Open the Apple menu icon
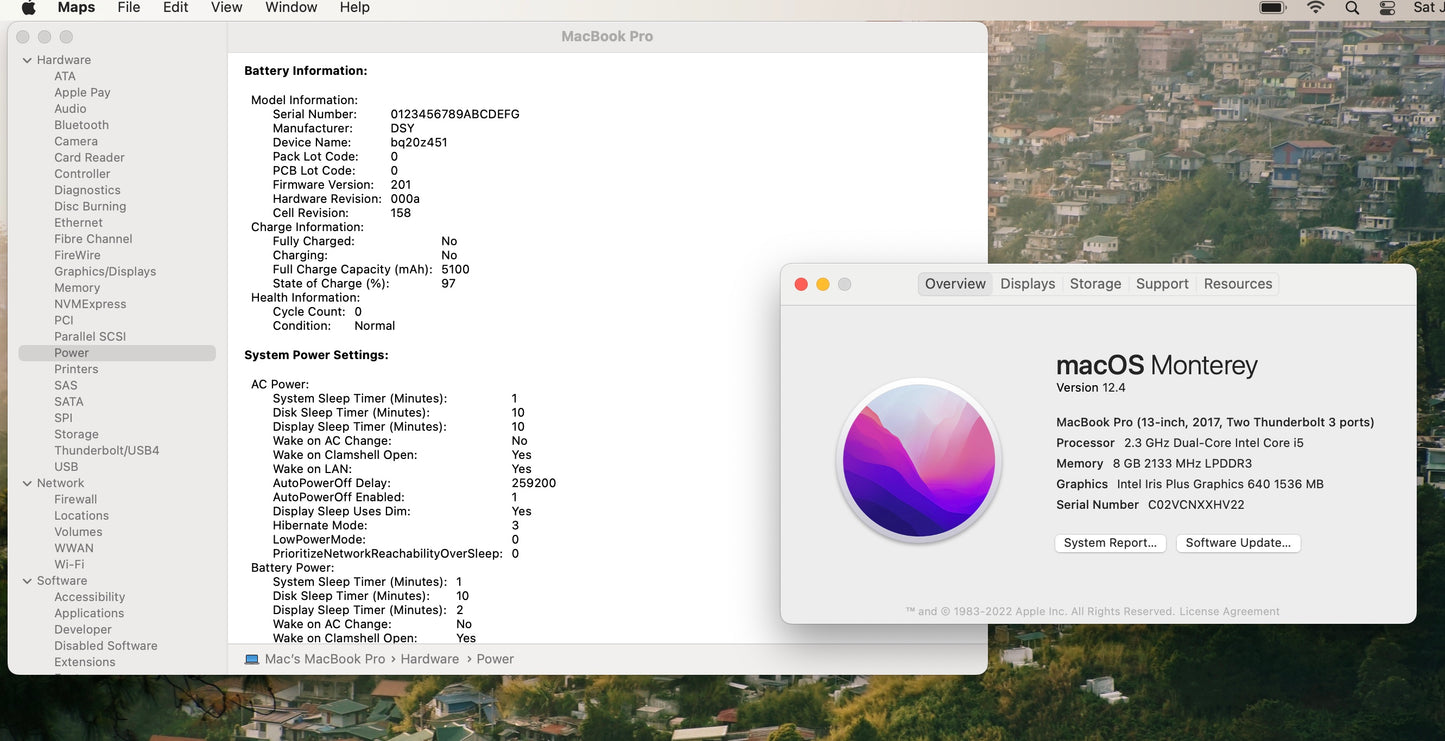 (28, 8)
